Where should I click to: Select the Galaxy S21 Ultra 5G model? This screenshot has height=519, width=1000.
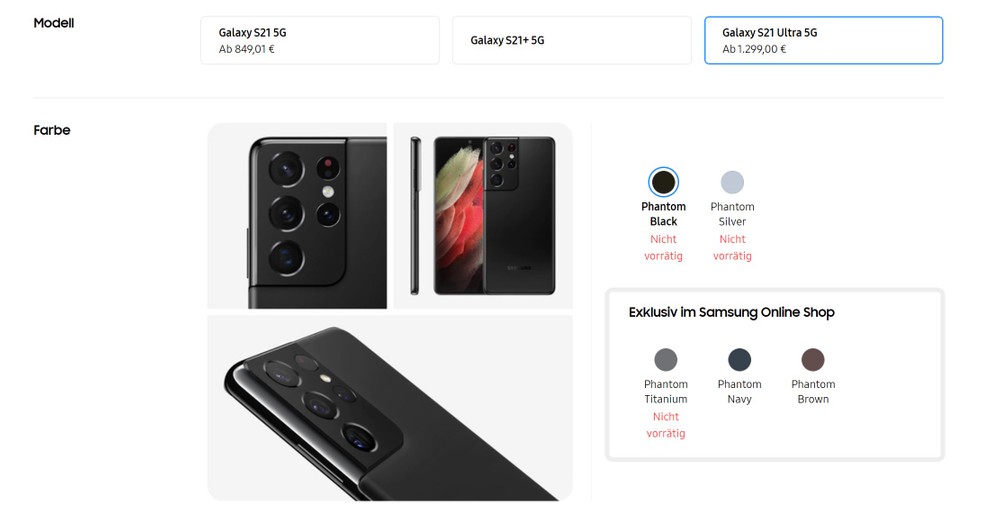coord(823,40)
